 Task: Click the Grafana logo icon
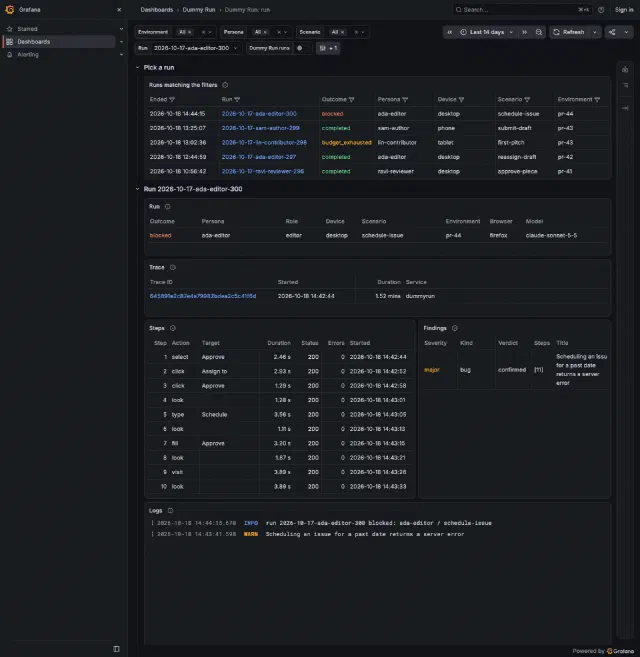click(x=10, y=9)
